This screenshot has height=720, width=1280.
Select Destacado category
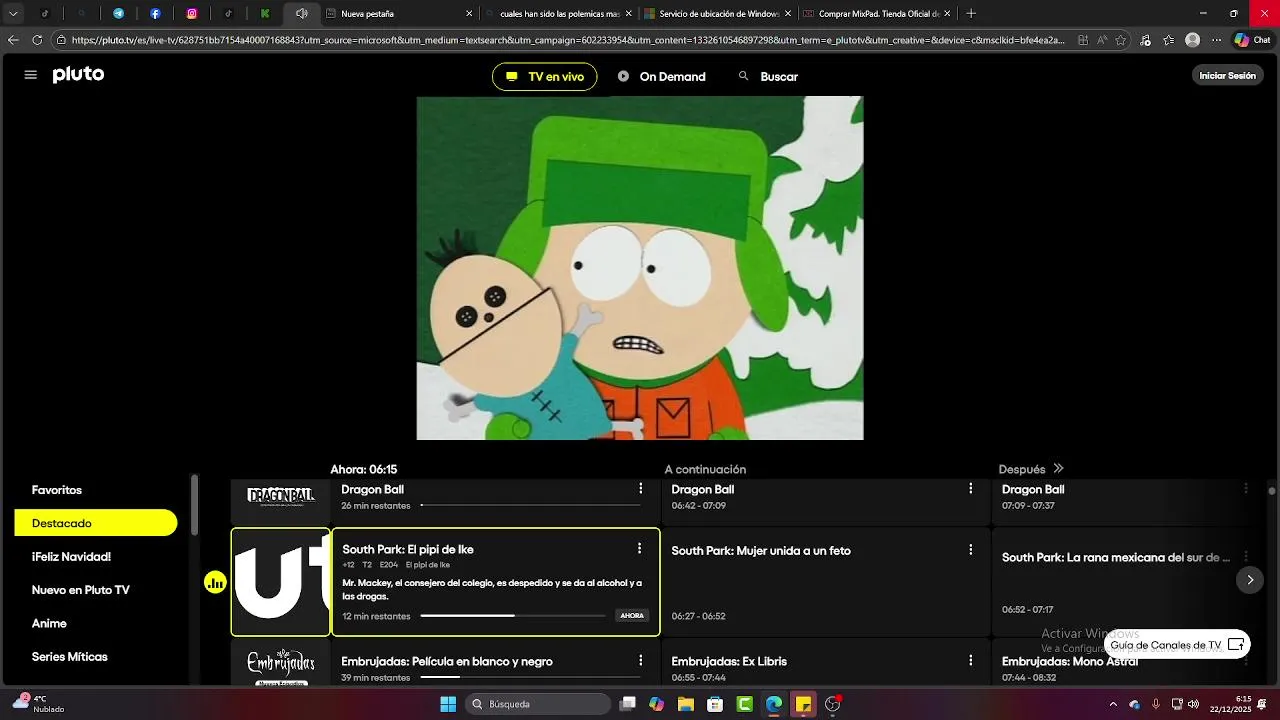pyautogui.click(x=96, y=523)
